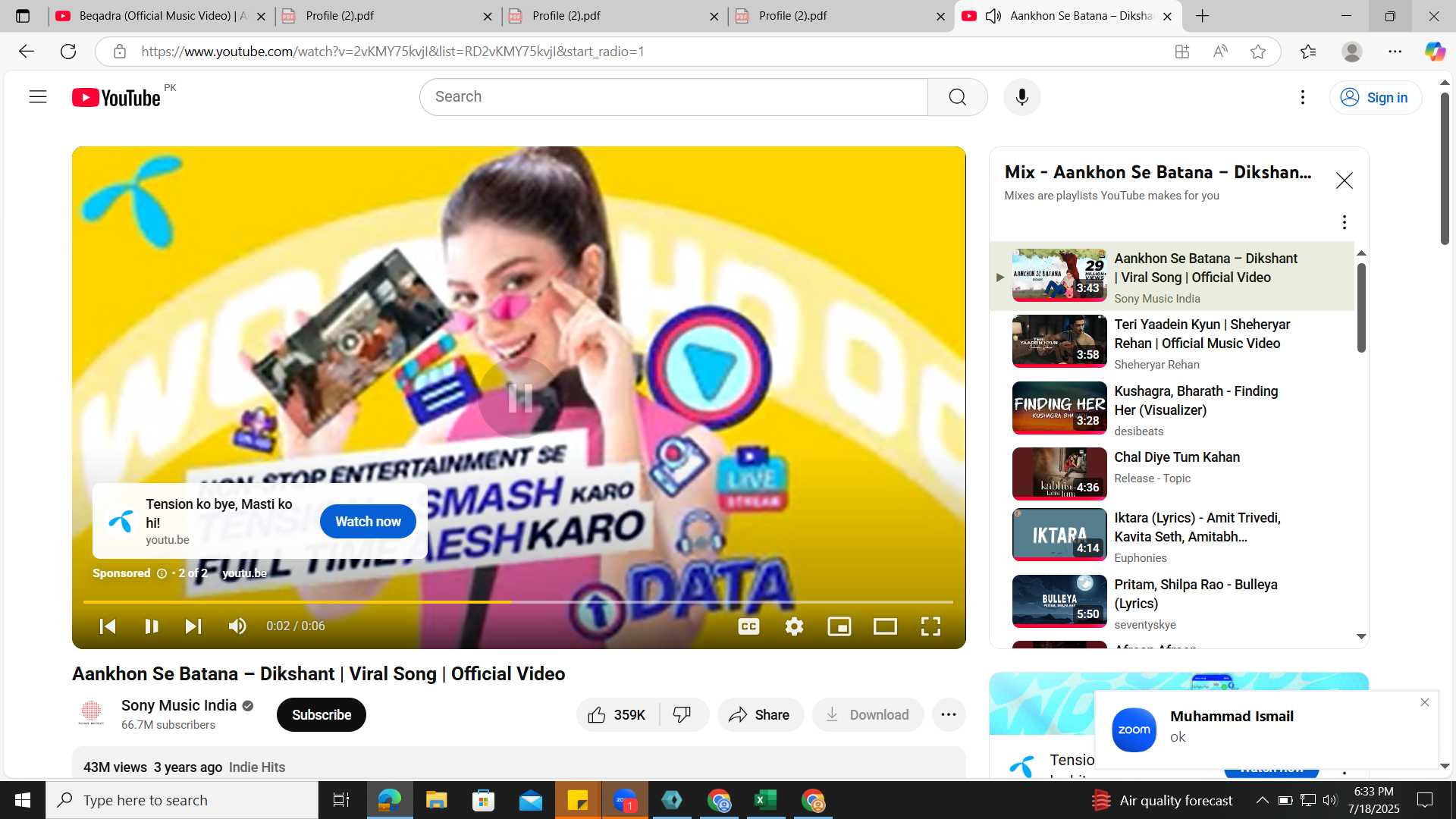Like the video with 359K likes
The image size is (1456, 819).
[617, 715]
